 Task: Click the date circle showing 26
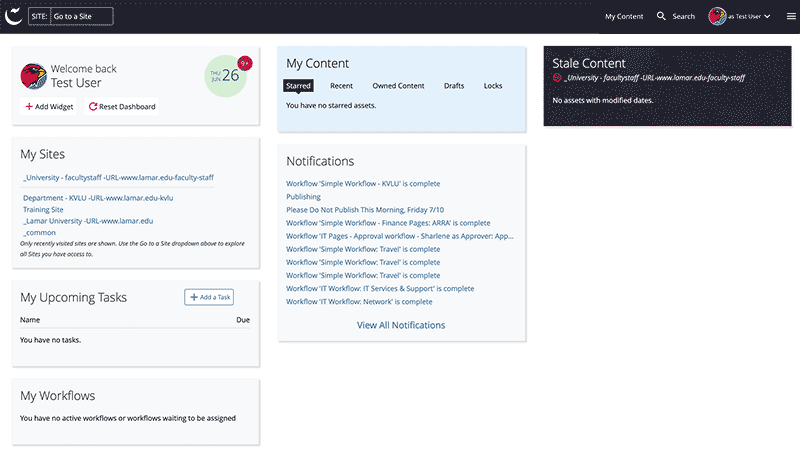(x=225, y=76)
